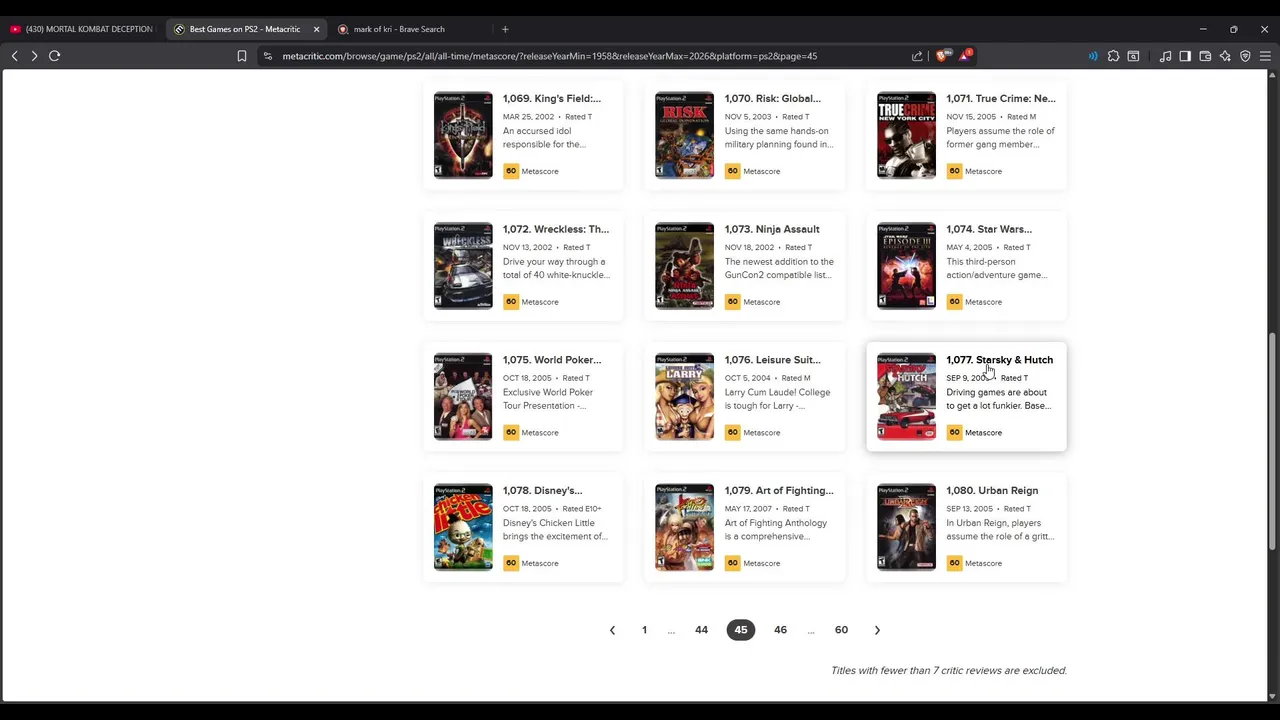
Task: Click Metascore 60 badge for Ninja Assault
Action: (733, 302)
